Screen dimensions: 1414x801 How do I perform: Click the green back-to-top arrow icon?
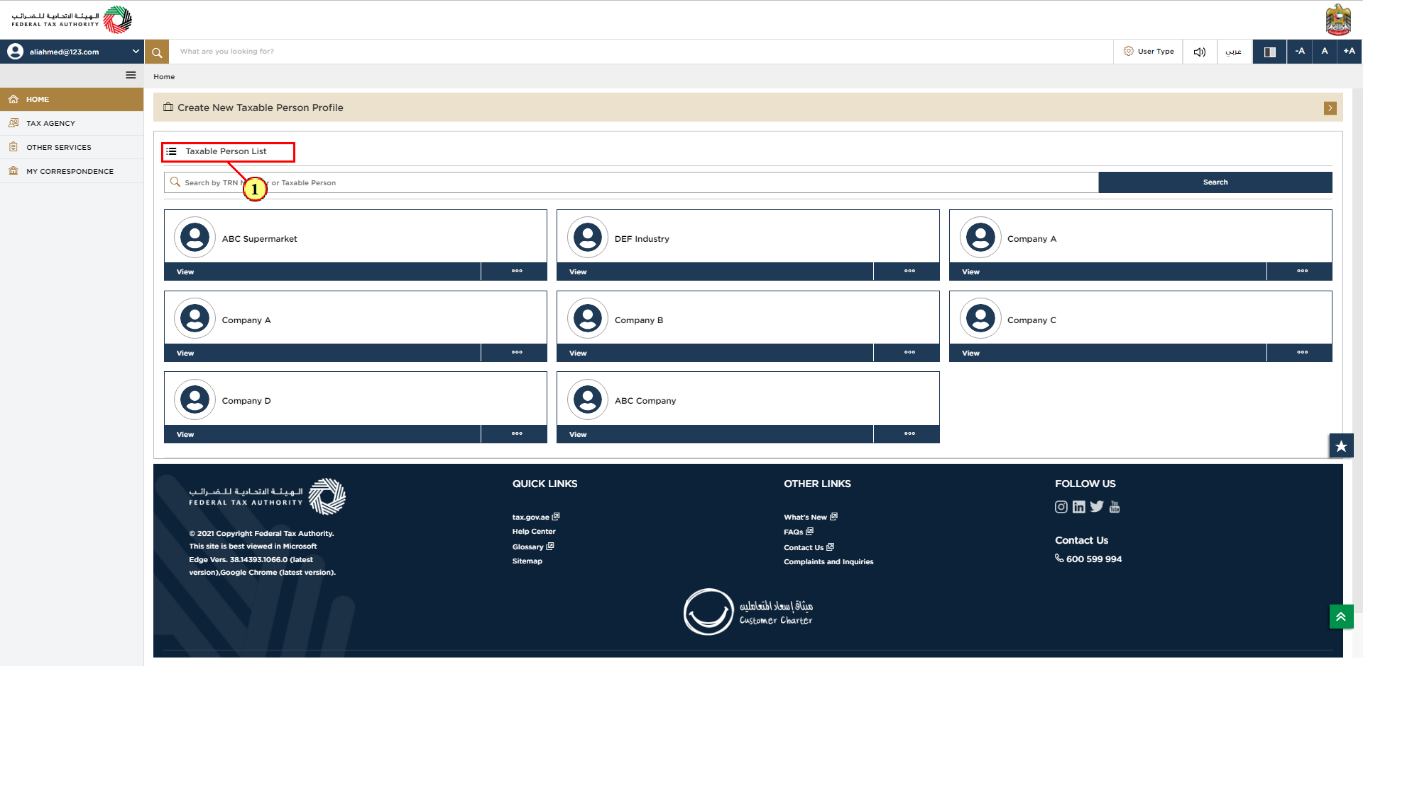1341,617
